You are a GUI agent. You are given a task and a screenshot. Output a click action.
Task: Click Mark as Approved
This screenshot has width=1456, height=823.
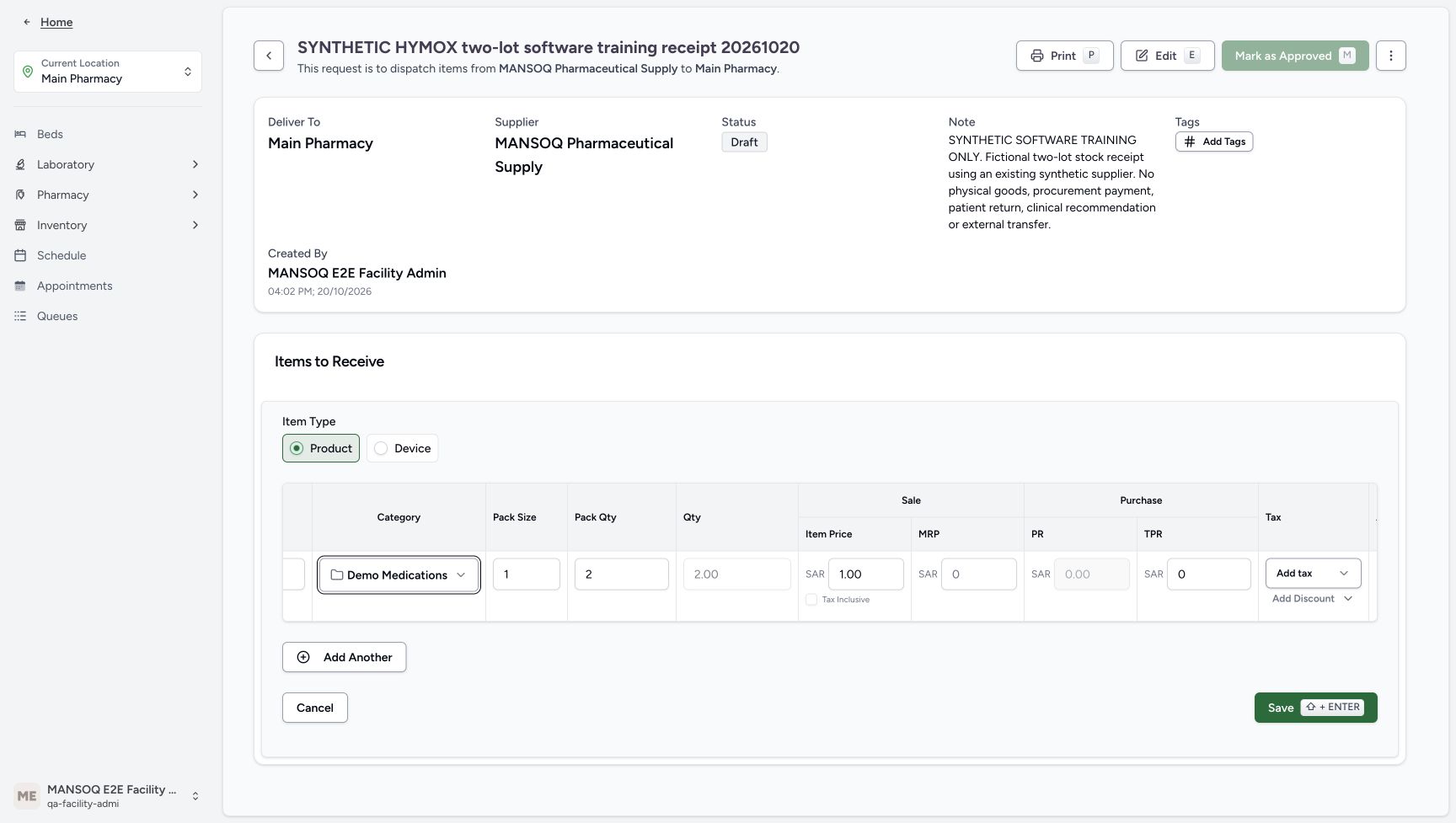point(1295,56)
